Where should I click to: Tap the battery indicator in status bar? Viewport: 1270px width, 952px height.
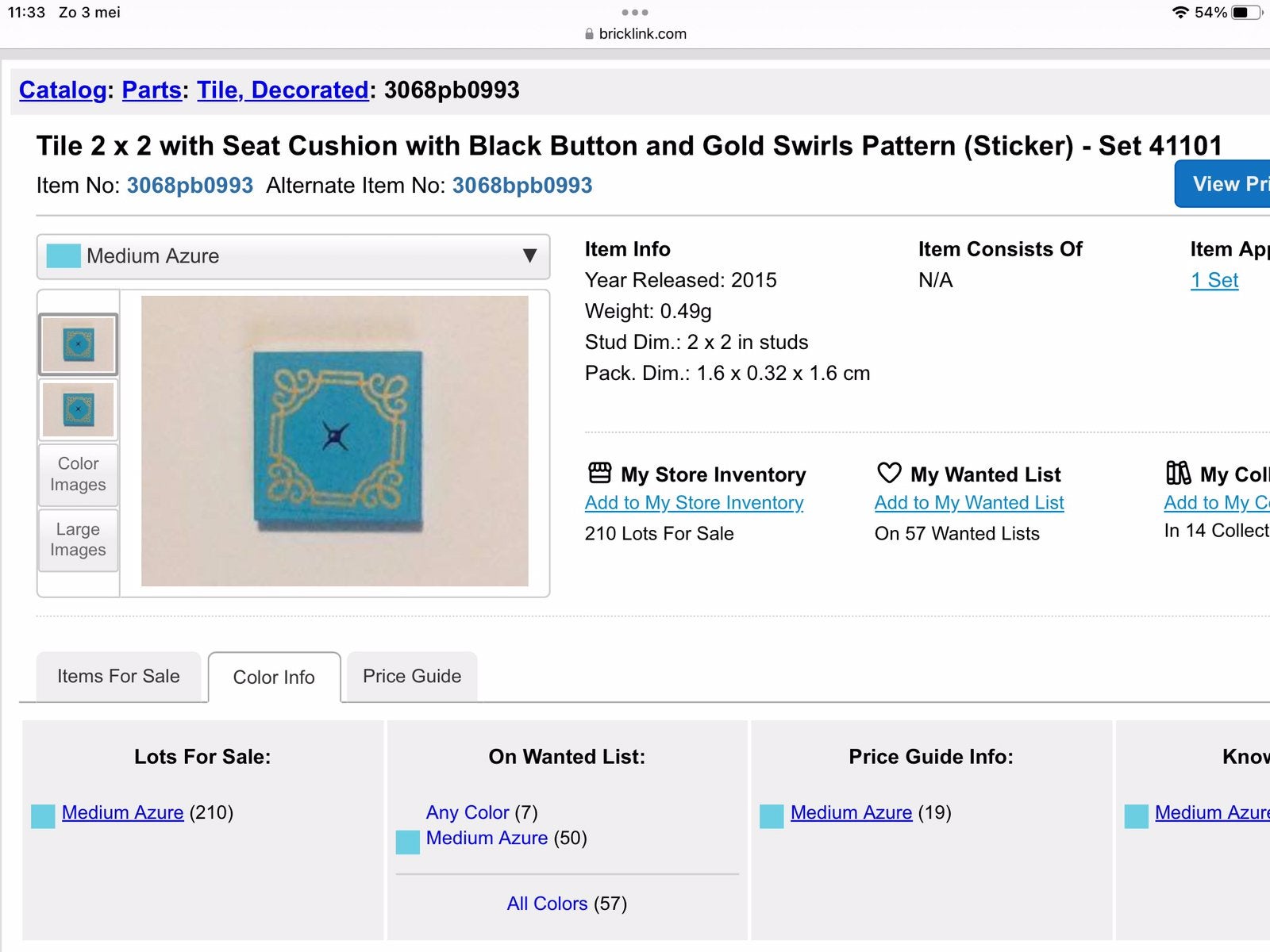pyautogui.click(x=1247, y=13)
